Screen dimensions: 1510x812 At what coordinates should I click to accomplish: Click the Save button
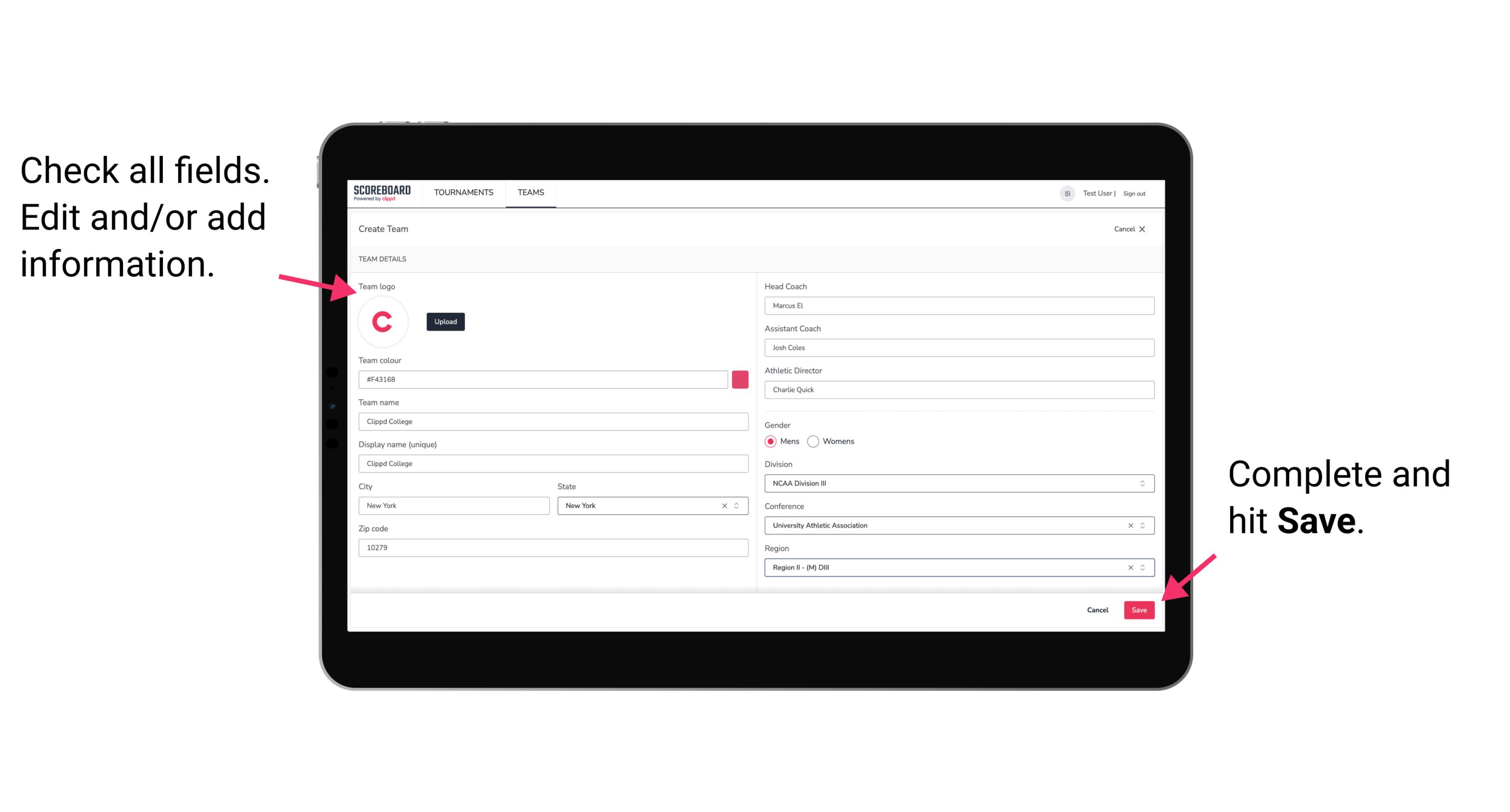coord(1139,608)
